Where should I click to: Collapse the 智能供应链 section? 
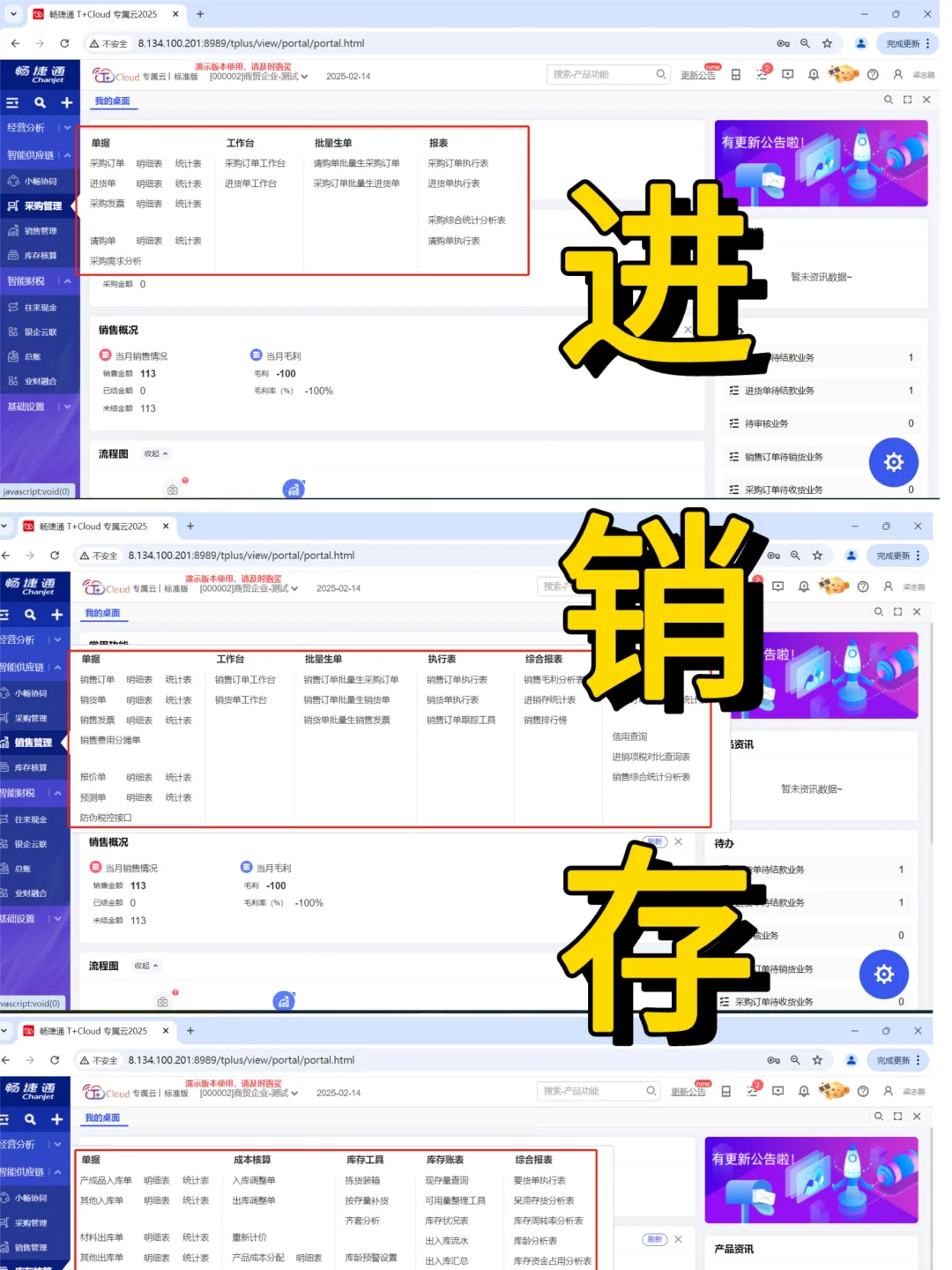coord(68,155)
